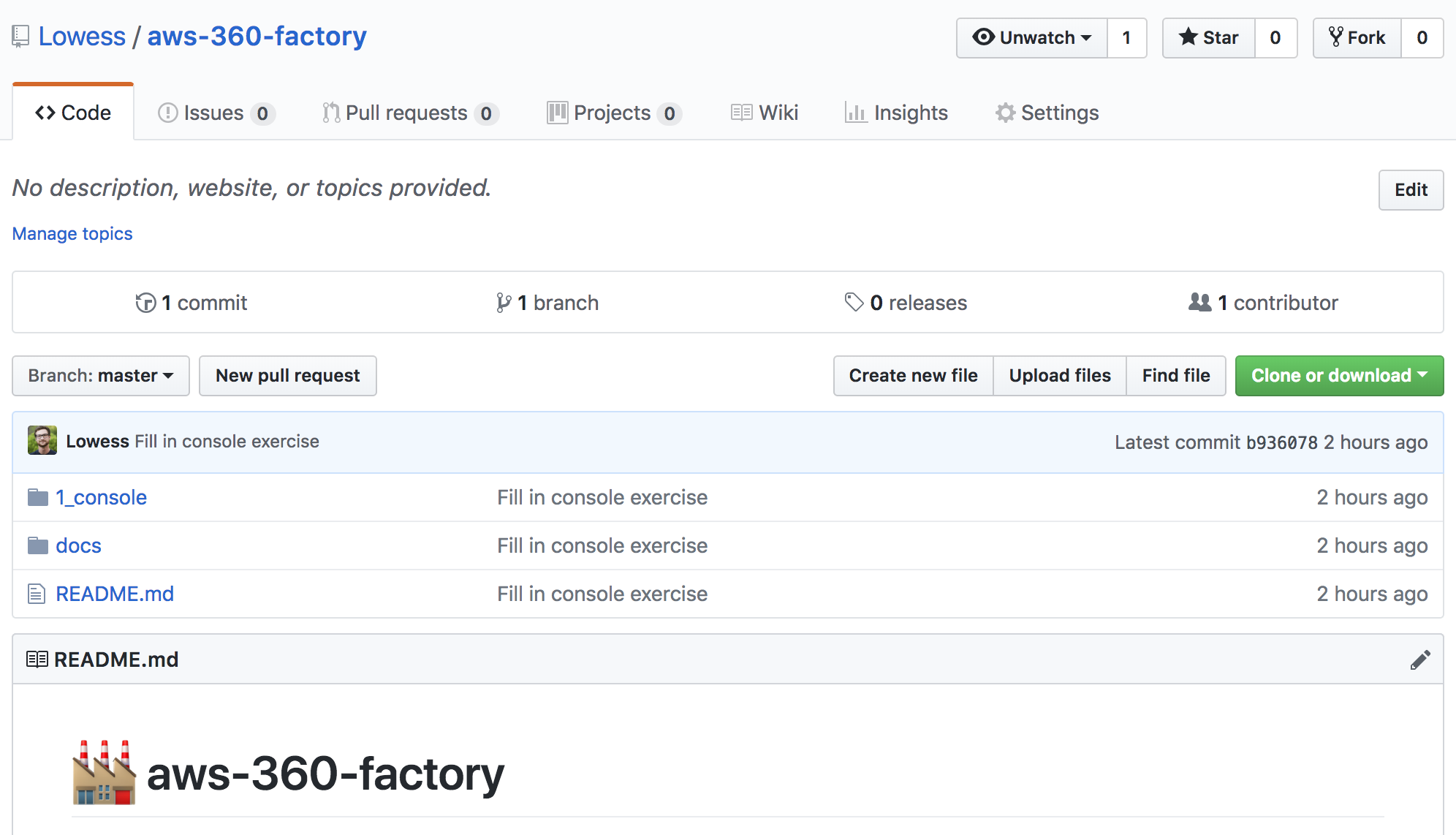
Task: Open latest commit b936078 hash link
Action: [x=1281, y=442]
